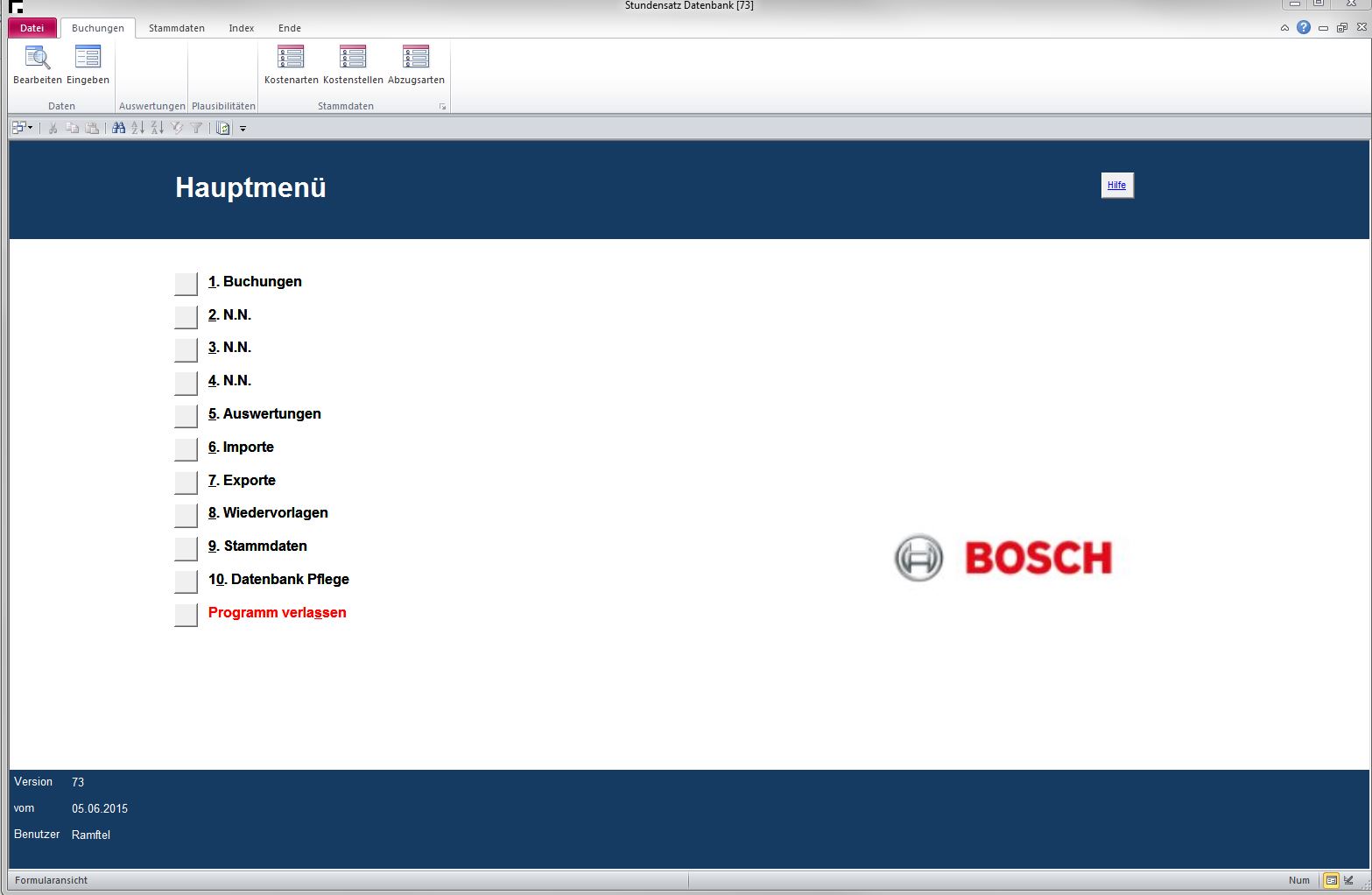The width and height of the screenshot is (1372, 895).
Task: Click the square button for 8. Wiedervorlagen
Action: tap(186, 515)
